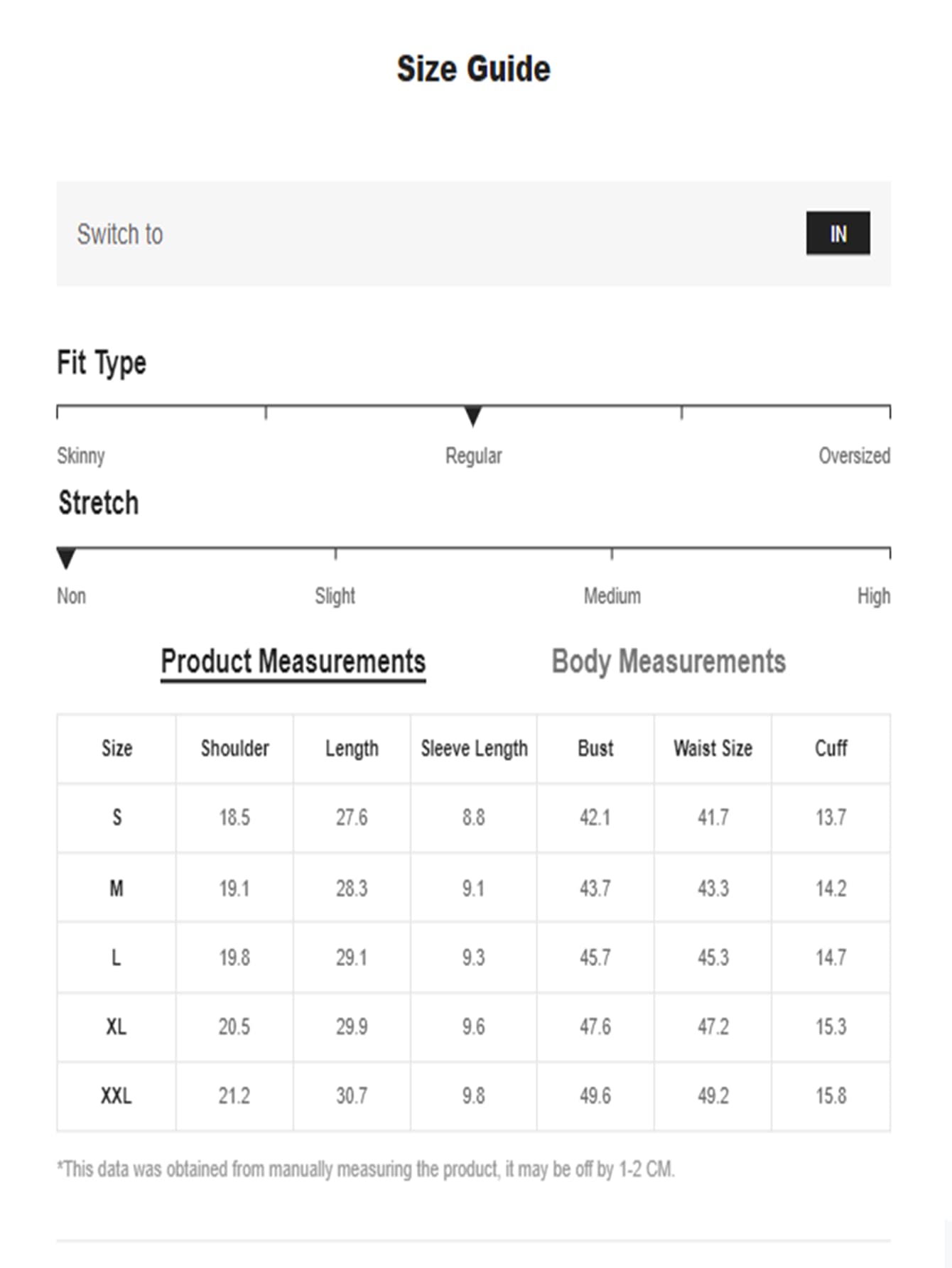Click the Skinny fit label
The width and height of the screenshot is (952, 1268).
point(81,455)
